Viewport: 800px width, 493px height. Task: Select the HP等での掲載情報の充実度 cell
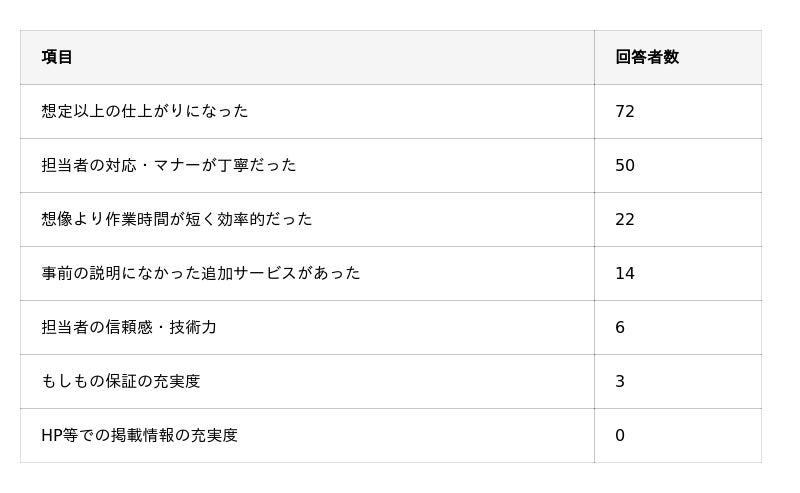(139, 435)
